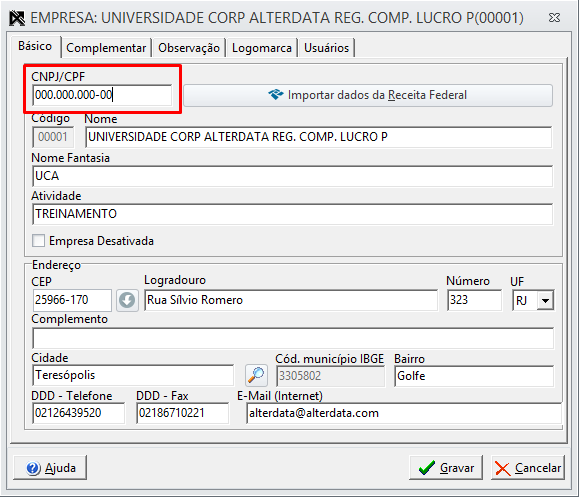579x498 pixels.
Task: Select the Nome Fantasia field
Action: (x=292, y=176)
